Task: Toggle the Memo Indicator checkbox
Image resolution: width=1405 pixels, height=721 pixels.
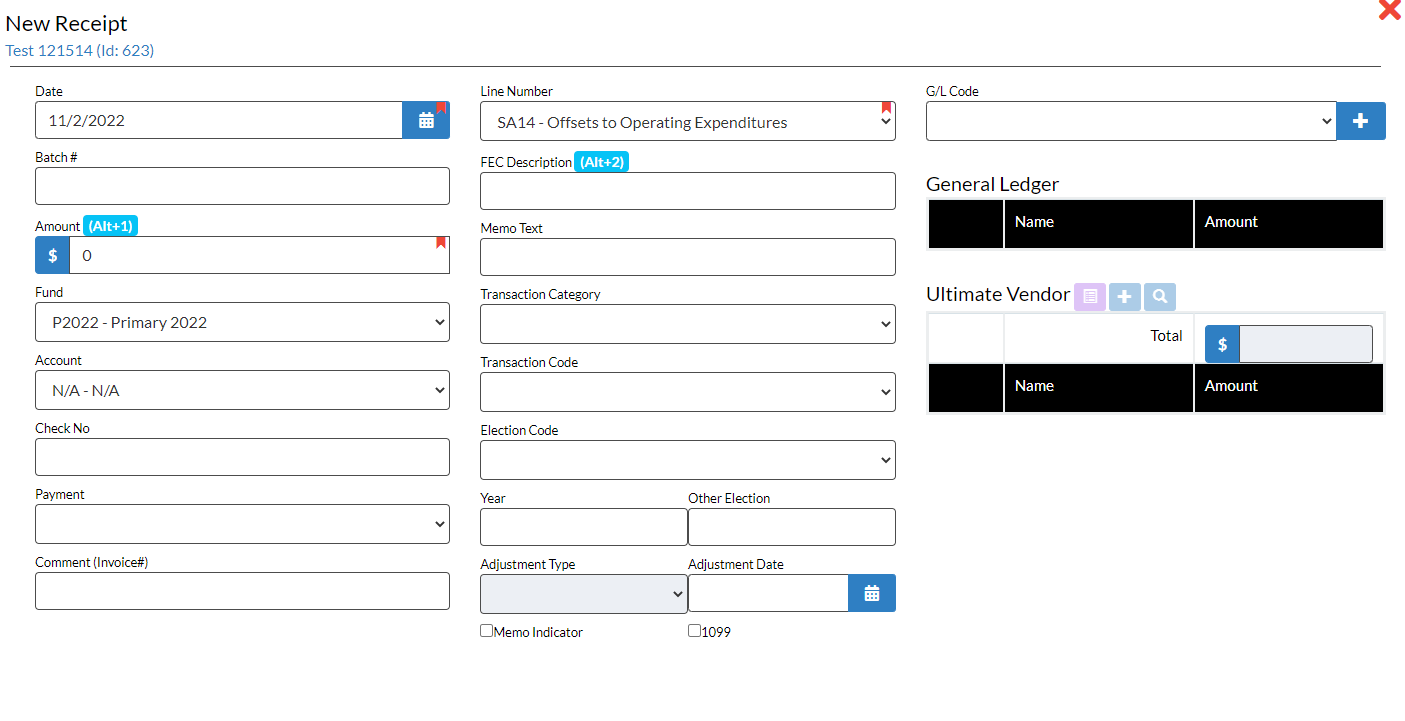Action: pyautogui.click(x=487, y=631)
